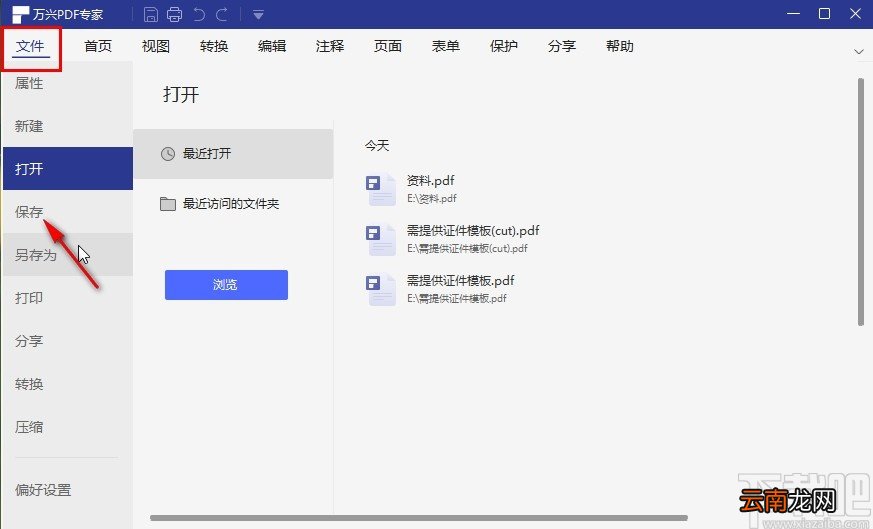Click 分享 in the file sidebar
This screenshot has width=873, height=529.
click(x=68, y=341)
